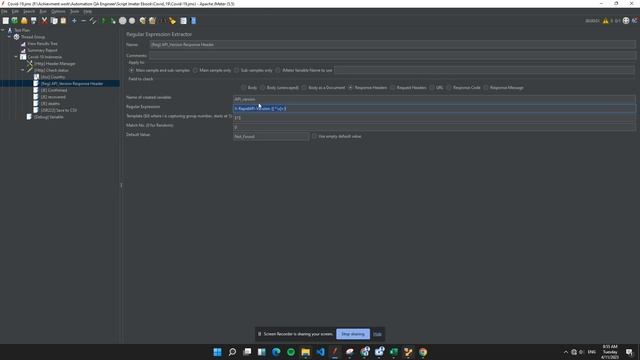
Task: Click the Expand all plus icon
Action: 74,20
